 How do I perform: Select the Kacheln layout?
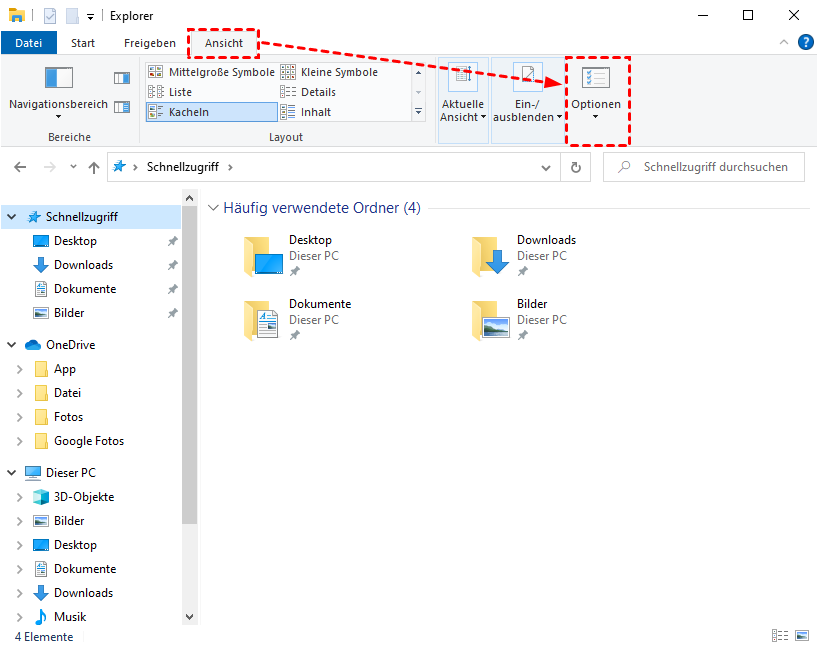pos(211,112)
